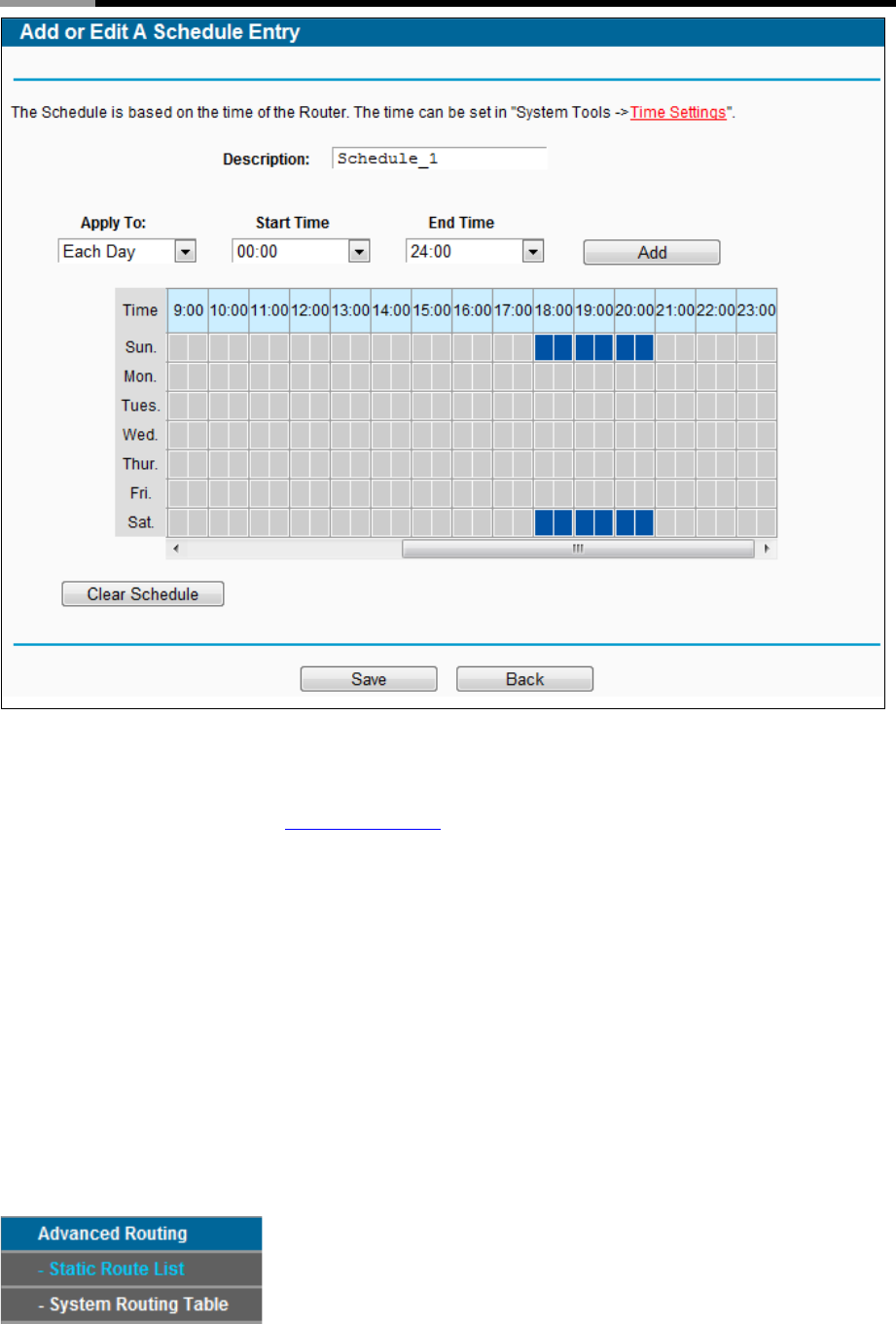This screenshot has height=1324, width=896.
Task: Click the 9:00 column header
Action: 188,310
